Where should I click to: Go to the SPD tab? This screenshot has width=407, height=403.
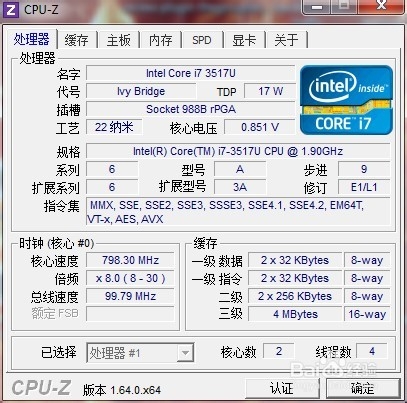tap(202, 40)
